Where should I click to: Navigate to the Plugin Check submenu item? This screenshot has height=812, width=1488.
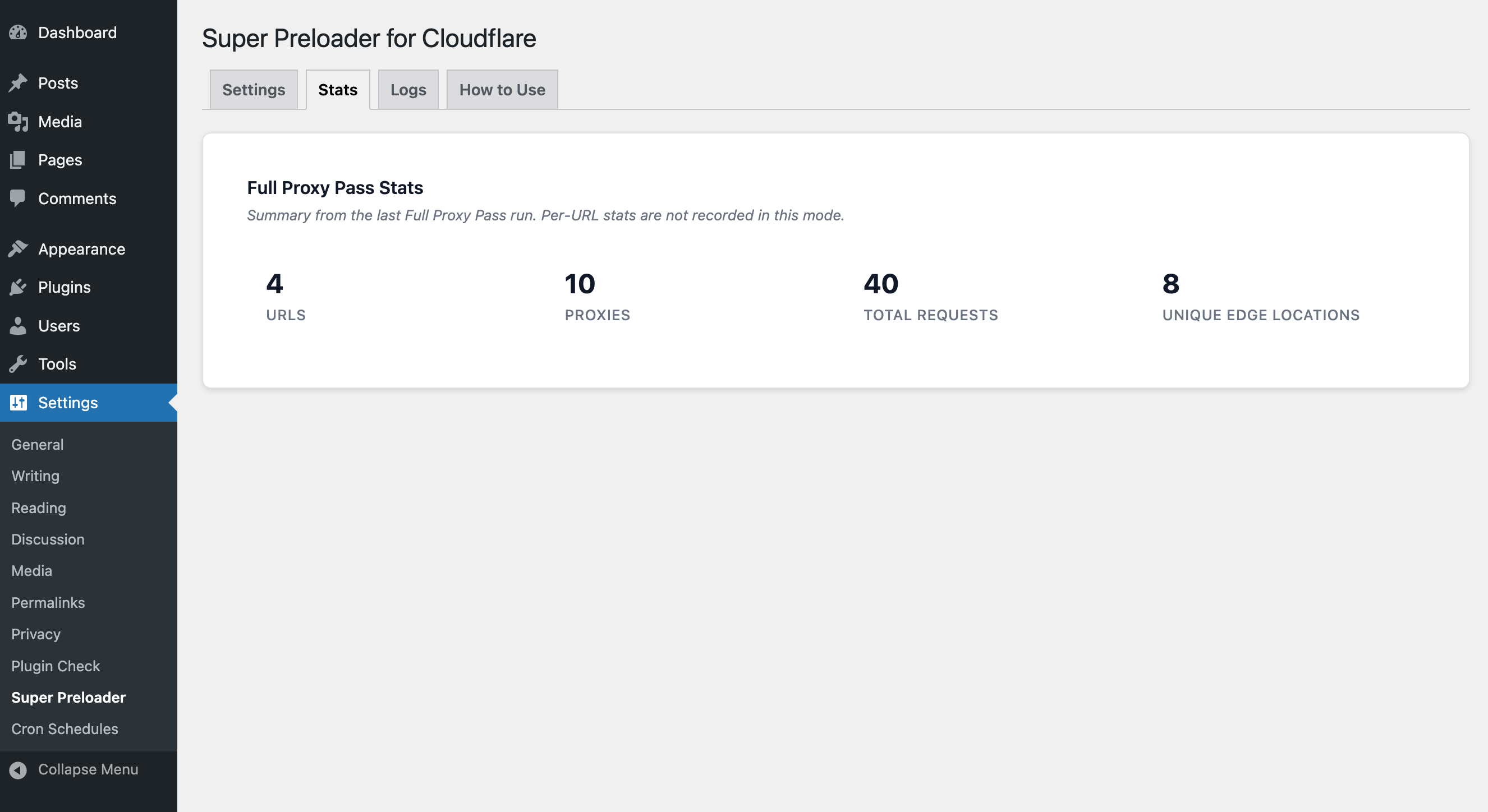[56, 666]
